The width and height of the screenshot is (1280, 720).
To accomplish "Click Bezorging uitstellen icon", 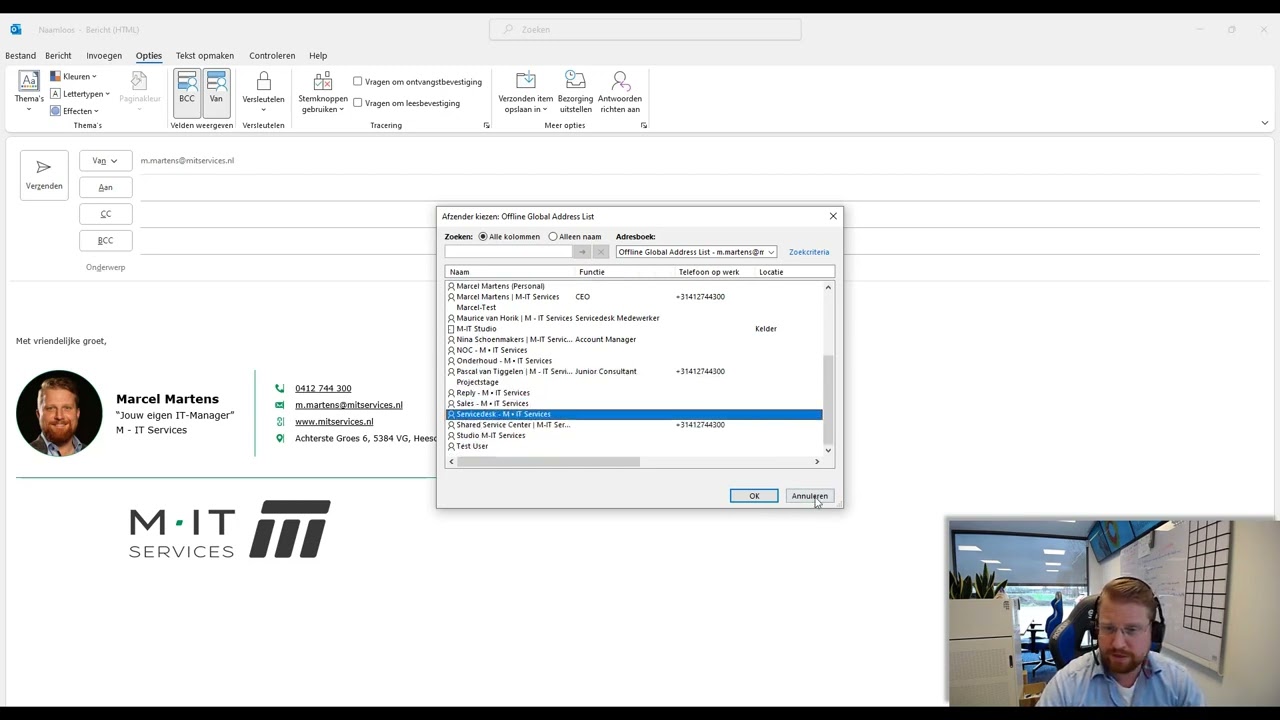I will click(575, 80).
